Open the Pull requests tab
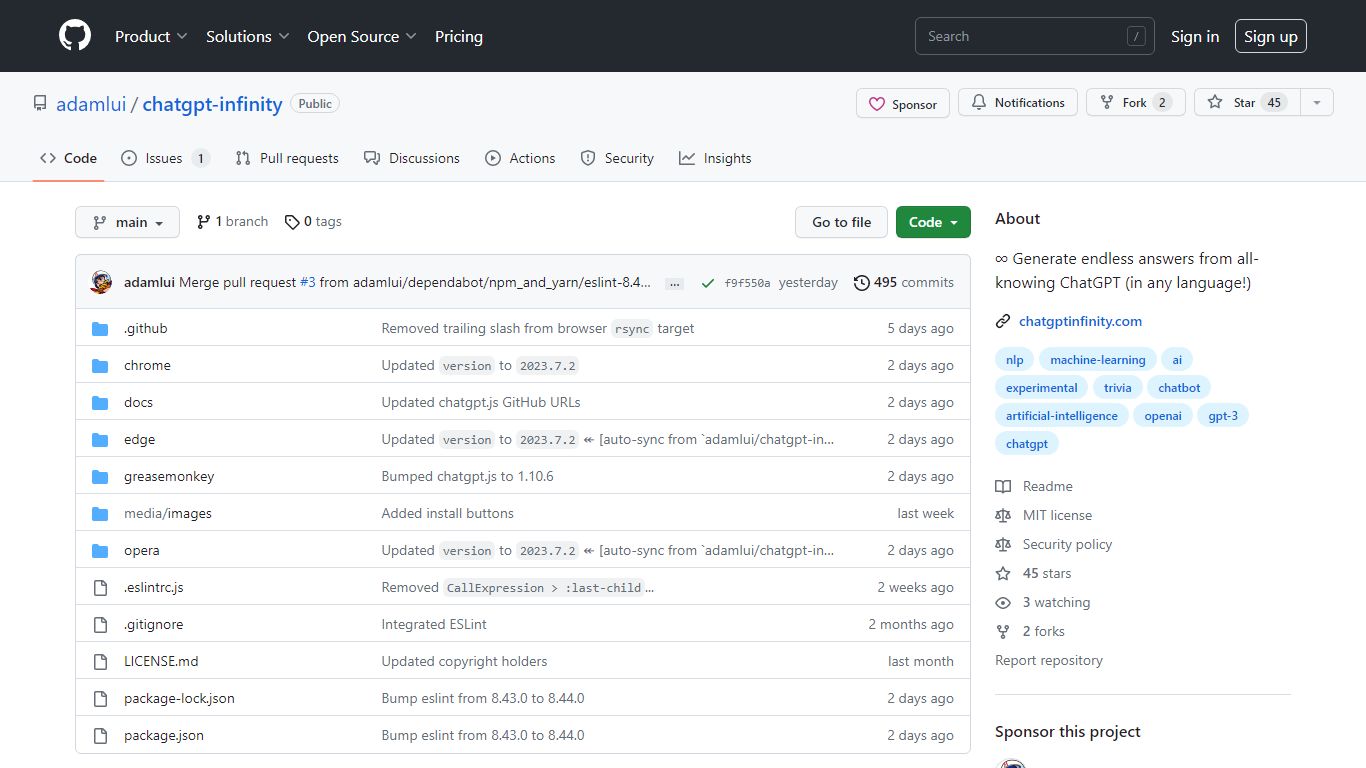 (x=287, y=158)
